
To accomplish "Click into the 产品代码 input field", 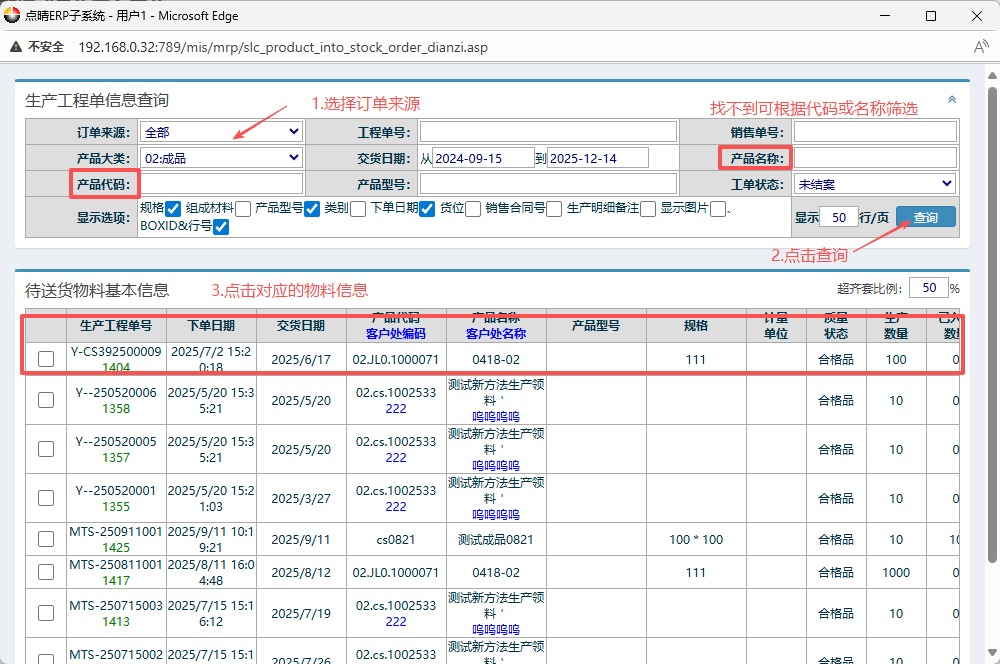I will point(221,184).
